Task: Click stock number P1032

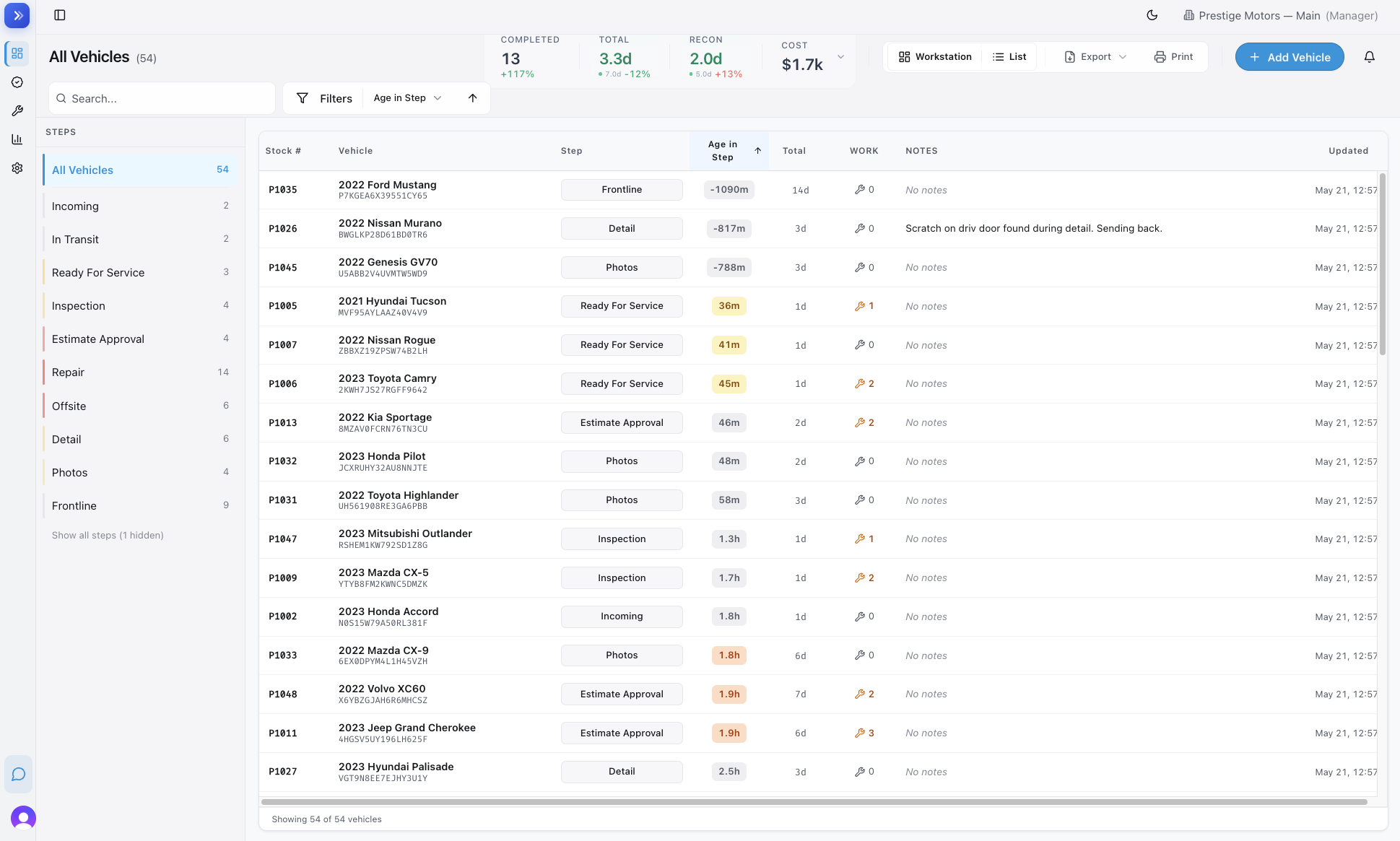Action: tap(283, 462)
